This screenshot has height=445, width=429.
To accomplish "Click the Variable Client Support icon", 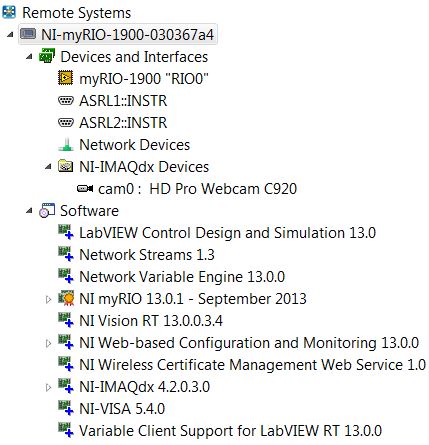I will 66,430.
